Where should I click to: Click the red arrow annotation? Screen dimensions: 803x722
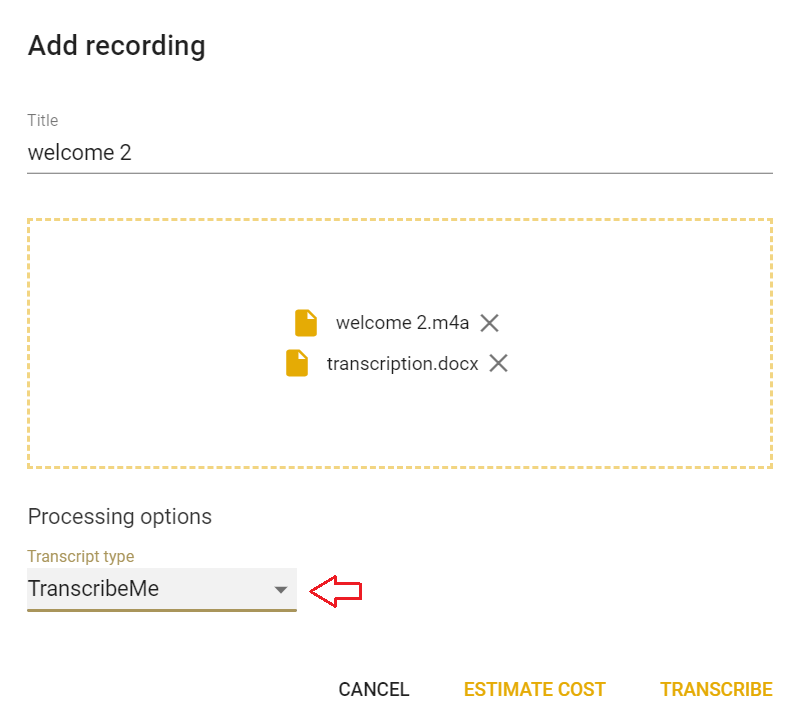point(335,591)
